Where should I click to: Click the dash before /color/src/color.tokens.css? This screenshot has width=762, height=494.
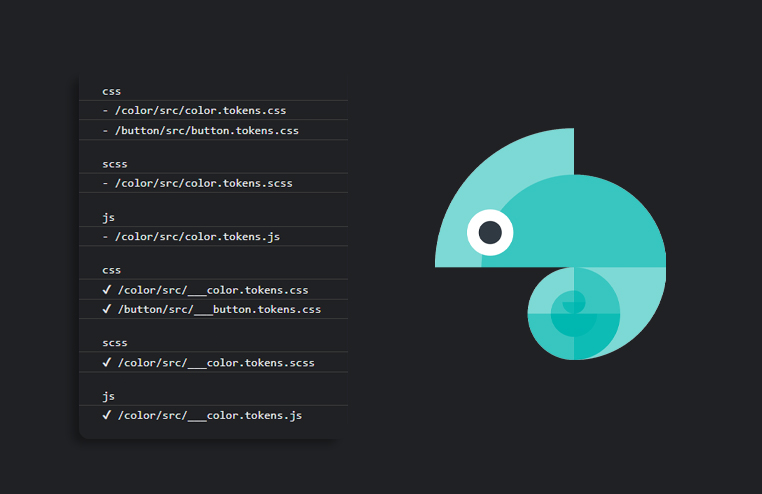106,110
